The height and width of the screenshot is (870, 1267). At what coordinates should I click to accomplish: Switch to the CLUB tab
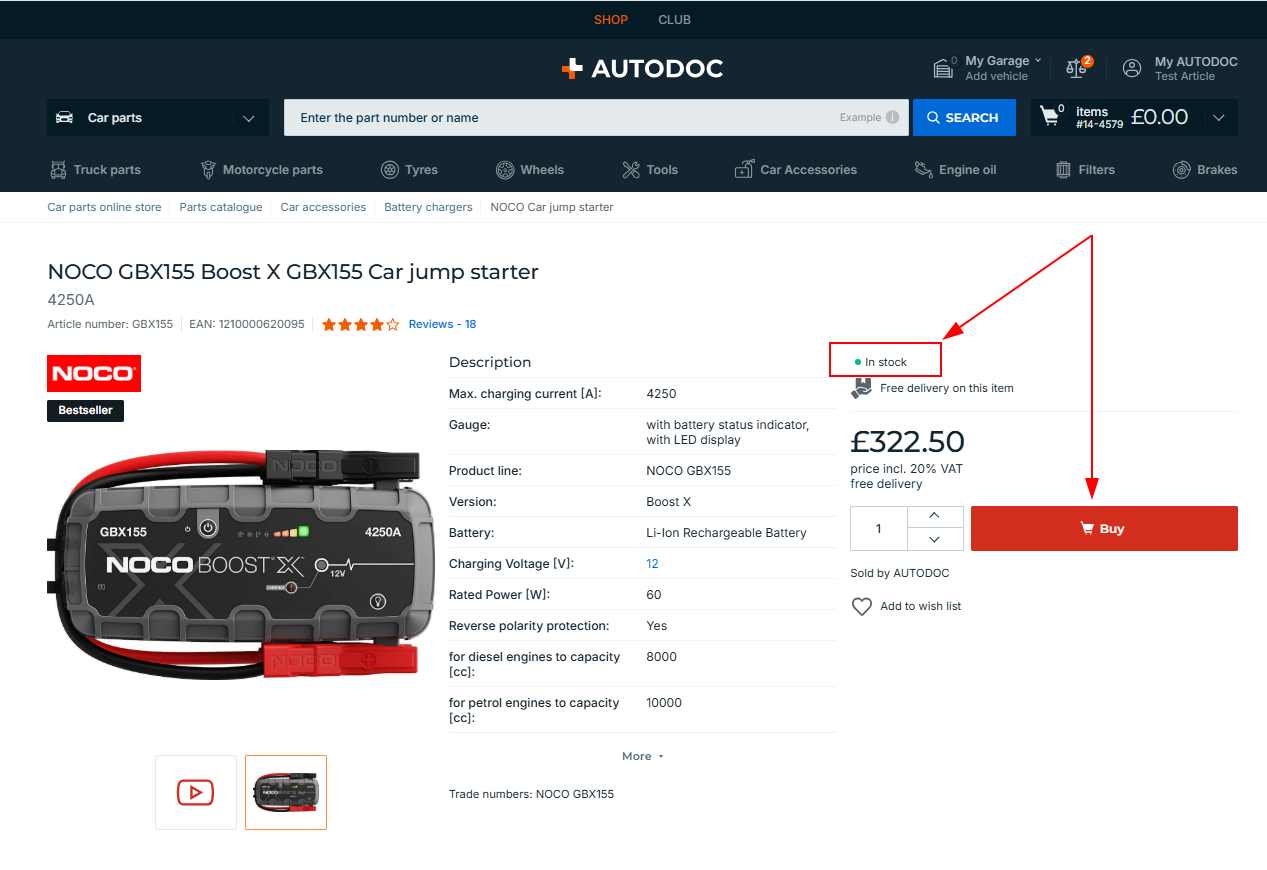pyautogui.click(x=674, y=20)
